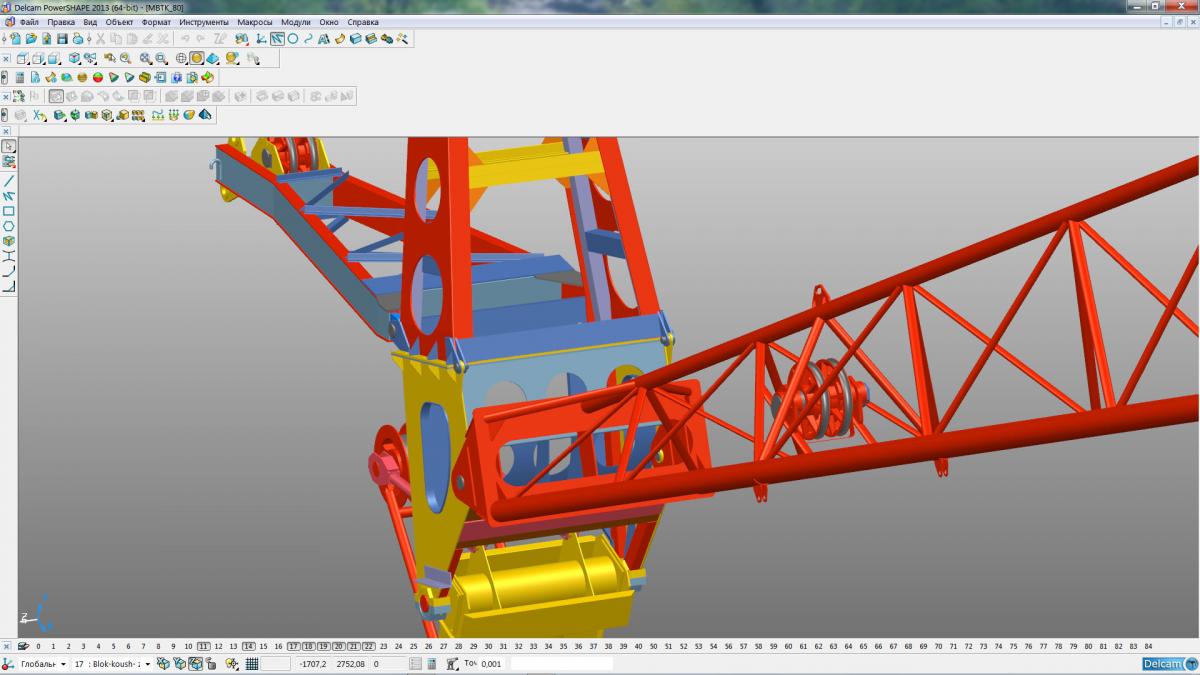
Task: Open the Модули menu
Action: [x=296, y=21]
